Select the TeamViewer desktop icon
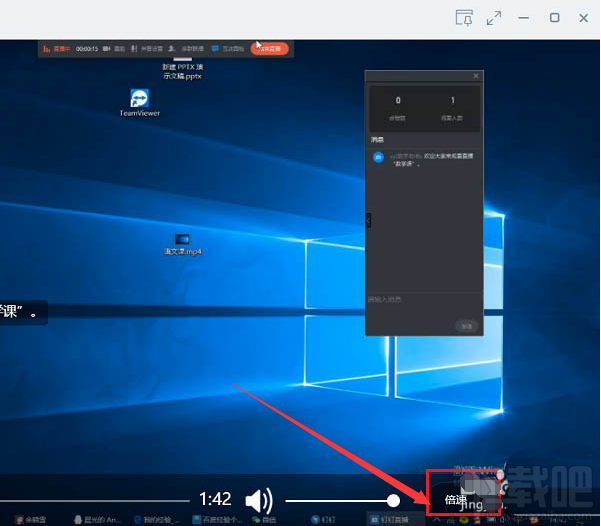Screen dimensions: 601x526 point(140,103)
